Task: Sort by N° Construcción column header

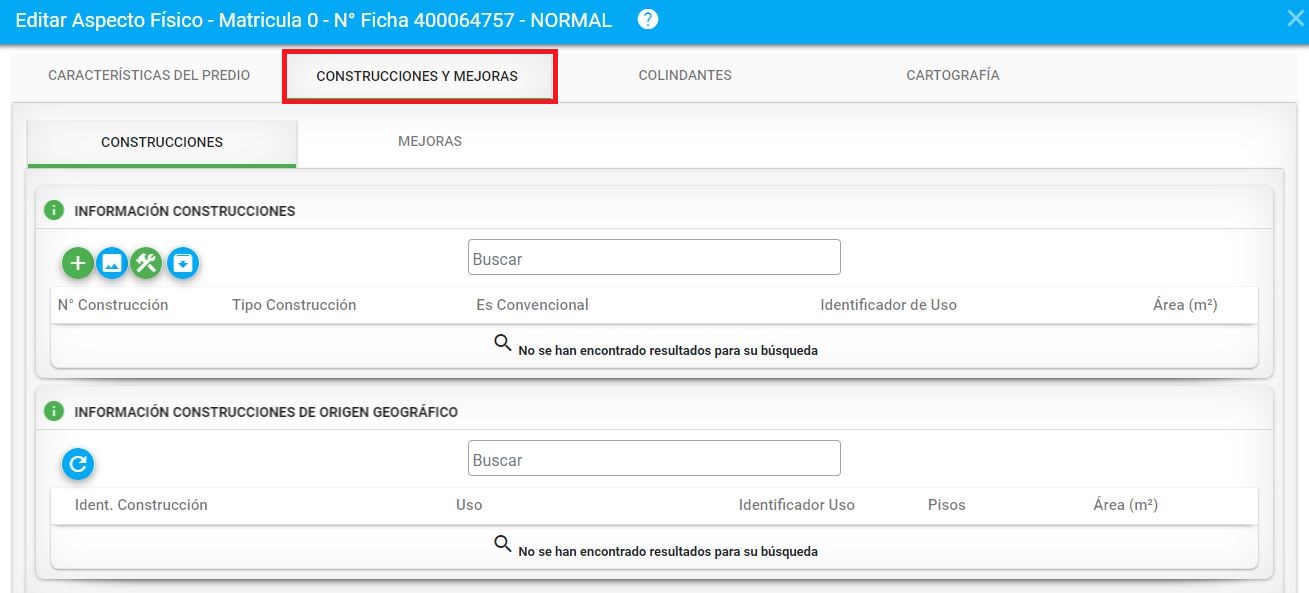Action: 113,305
